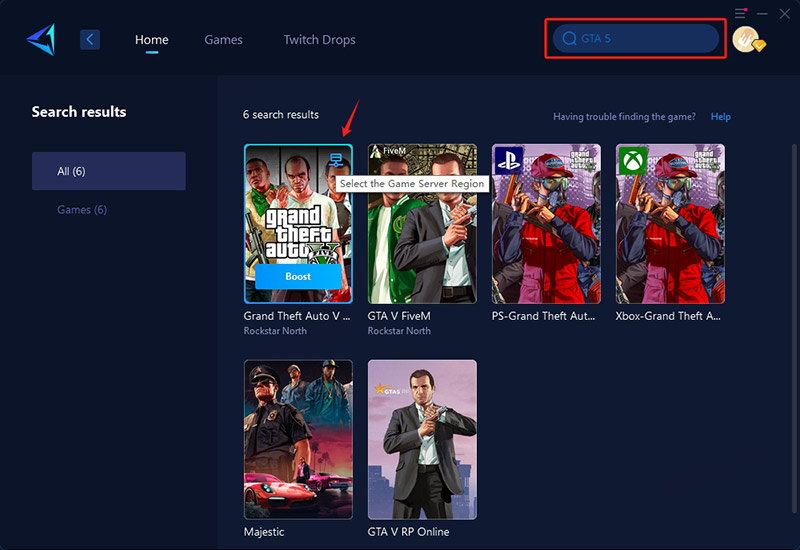The image size is (800, 550).
Task: Click the Boost button on GTA V
Action: (x=298, y=277)
